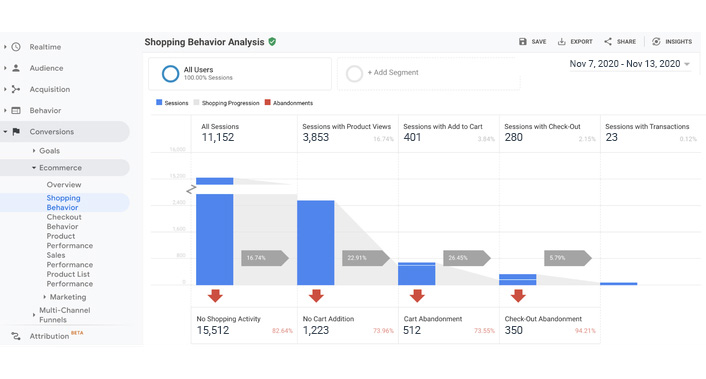Click the Product Views blue bar
The image size is (706, 379).
point(316,243)
